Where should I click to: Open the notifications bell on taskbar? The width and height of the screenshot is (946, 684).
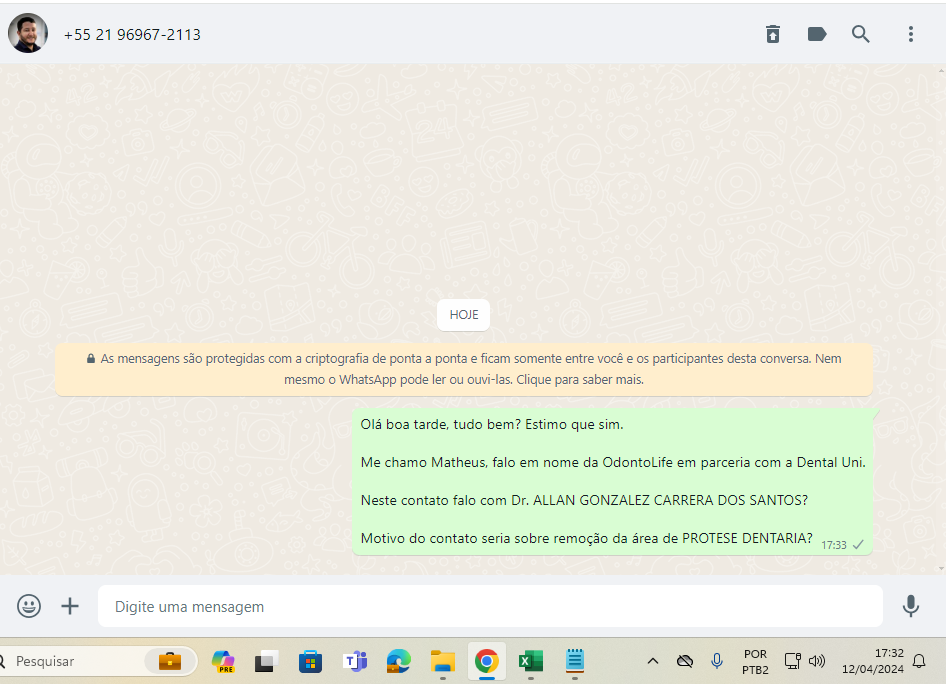[919, 661]
